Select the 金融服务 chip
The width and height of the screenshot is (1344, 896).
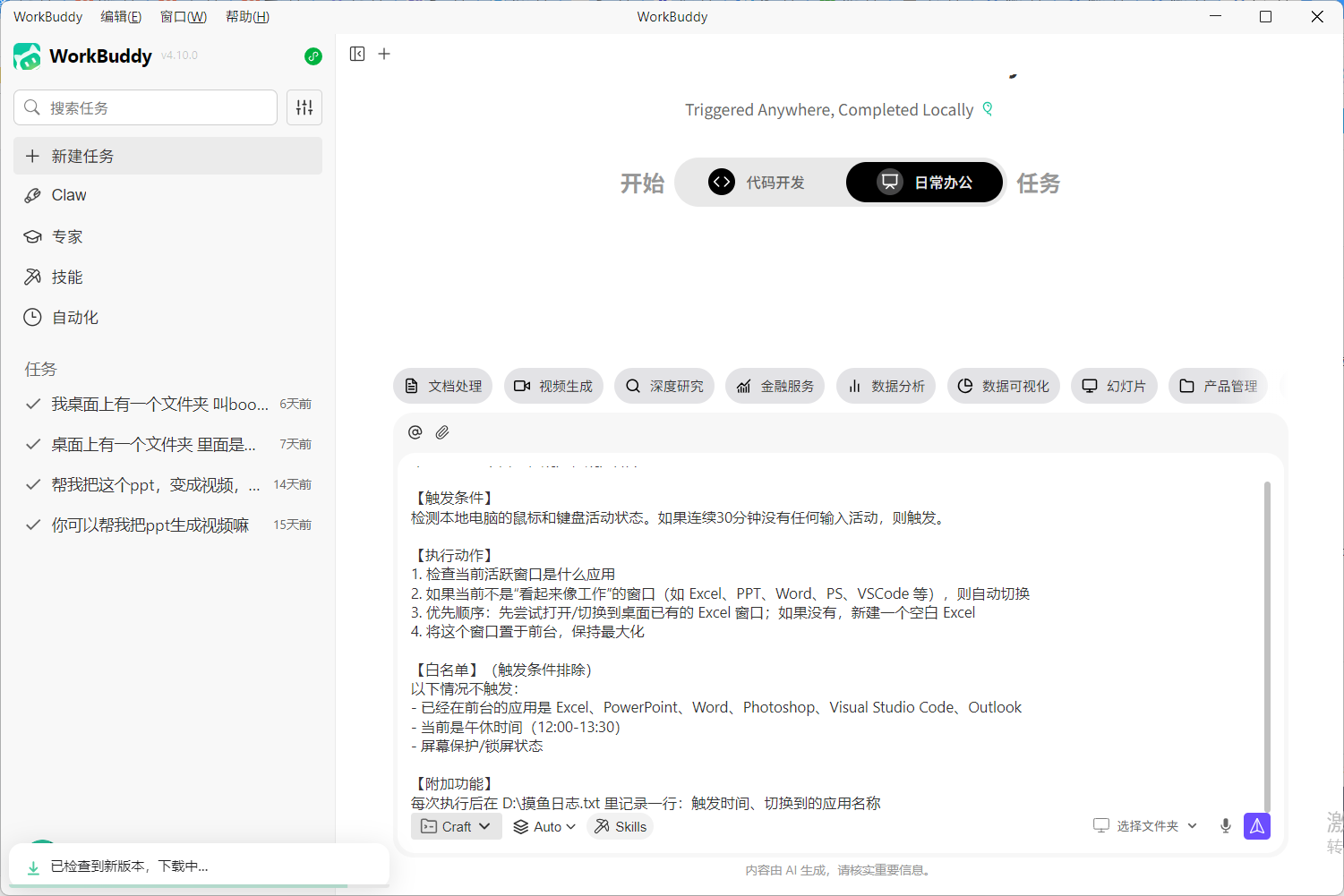tap(775, 386)
